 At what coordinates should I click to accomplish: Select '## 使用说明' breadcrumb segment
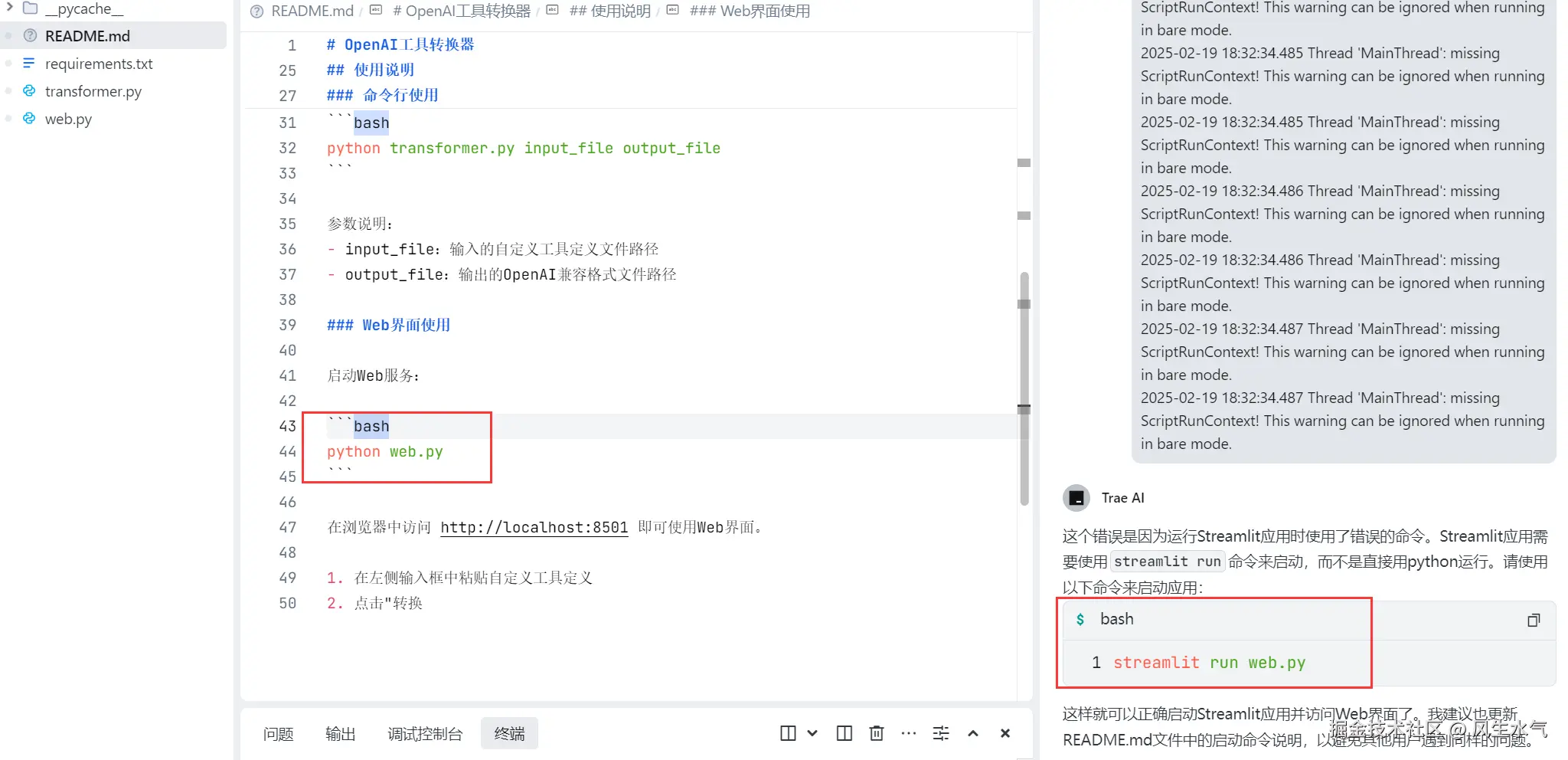(x=610, y=11)
